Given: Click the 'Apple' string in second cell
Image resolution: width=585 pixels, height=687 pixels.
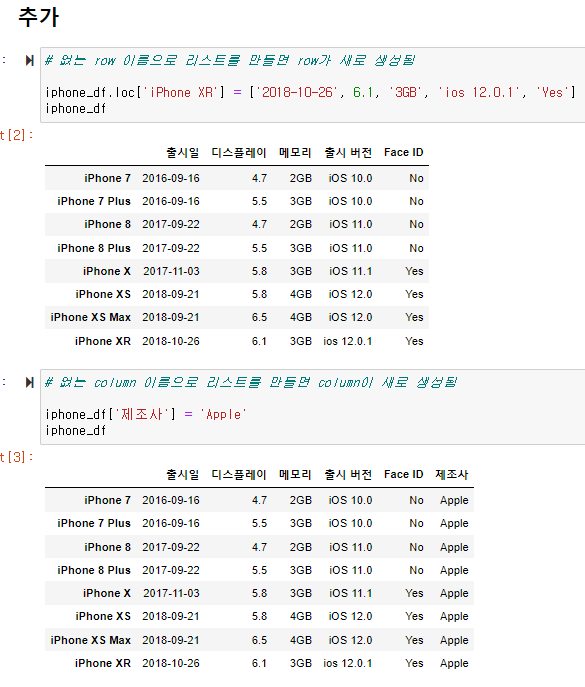Looking at the screenshot, I should [x=223, y=414].
